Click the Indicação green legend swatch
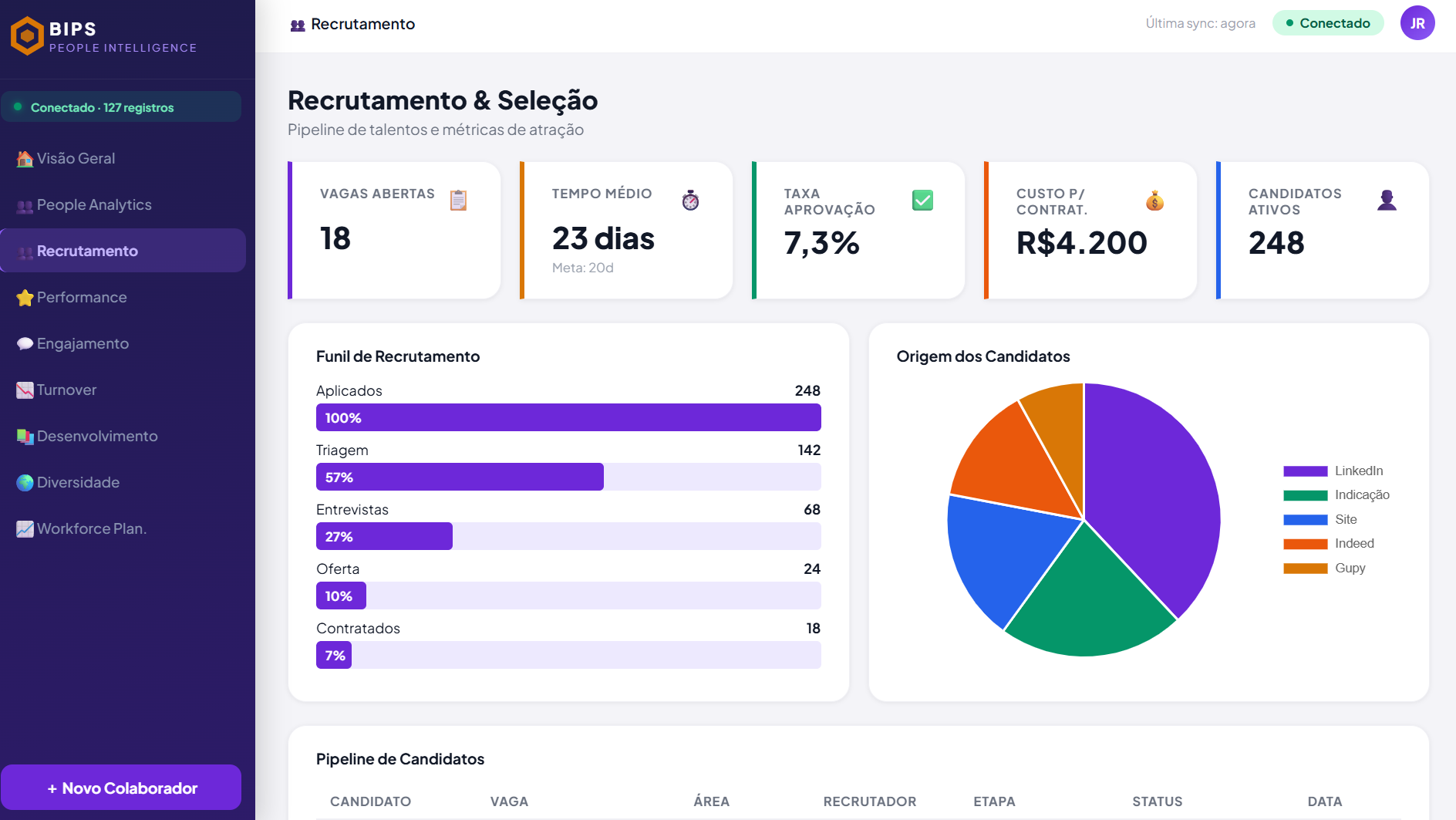The image size is (1456, 820). [x=1305, y=495]
